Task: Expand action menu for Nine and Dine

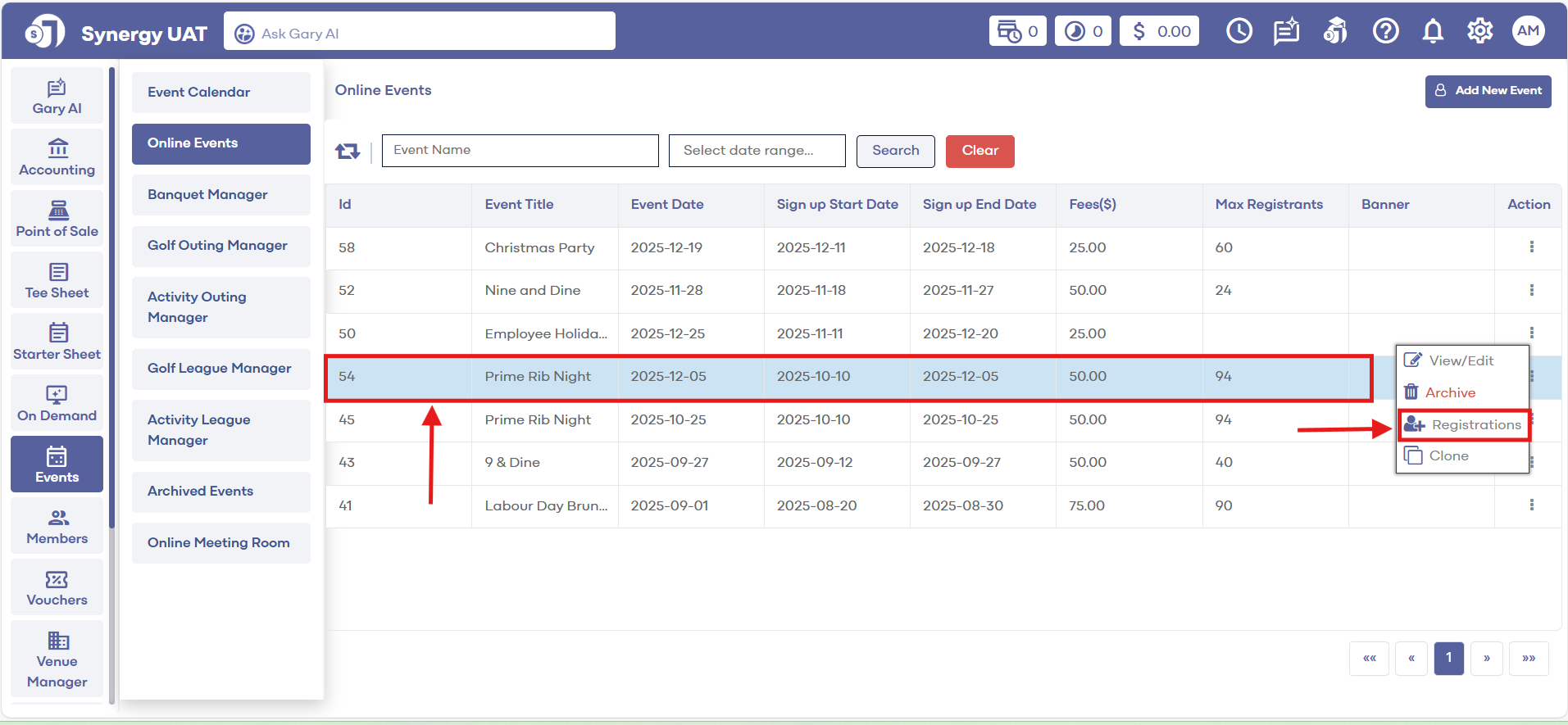Action: (1531, 290)
